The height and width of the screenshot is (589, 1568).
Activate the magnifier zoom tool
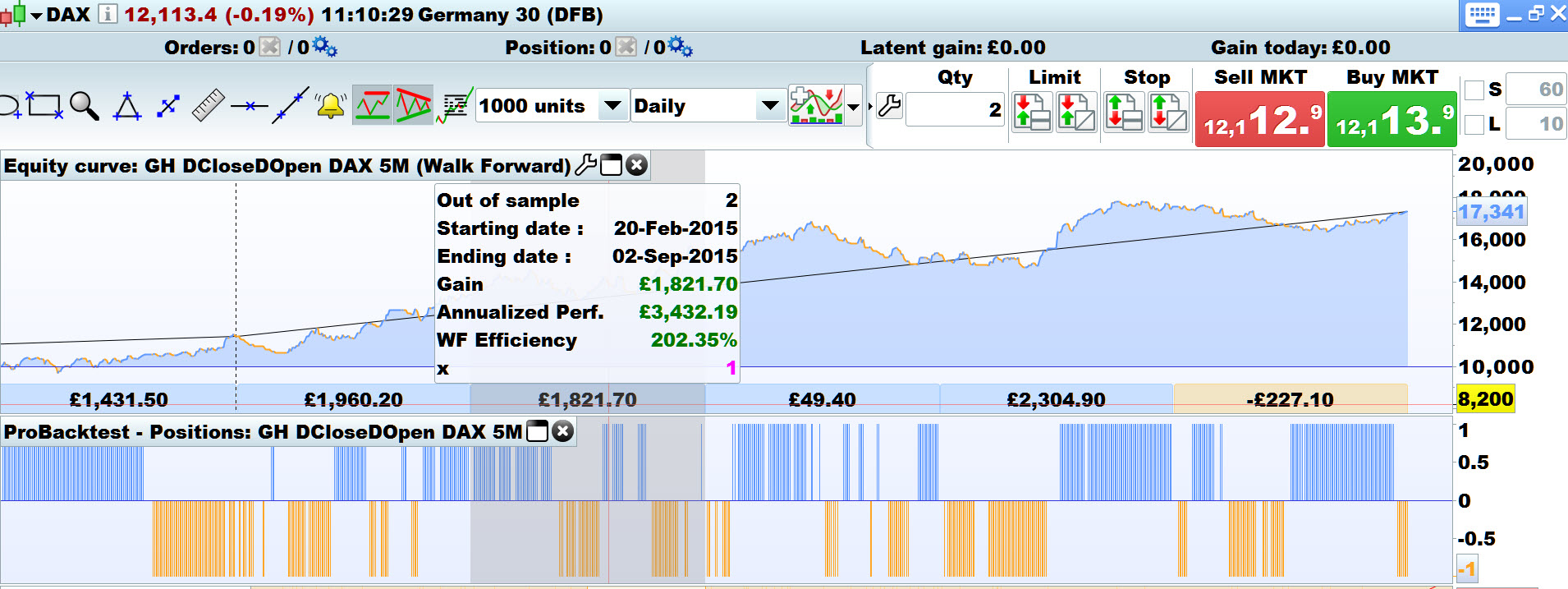[x=84, y=106]
